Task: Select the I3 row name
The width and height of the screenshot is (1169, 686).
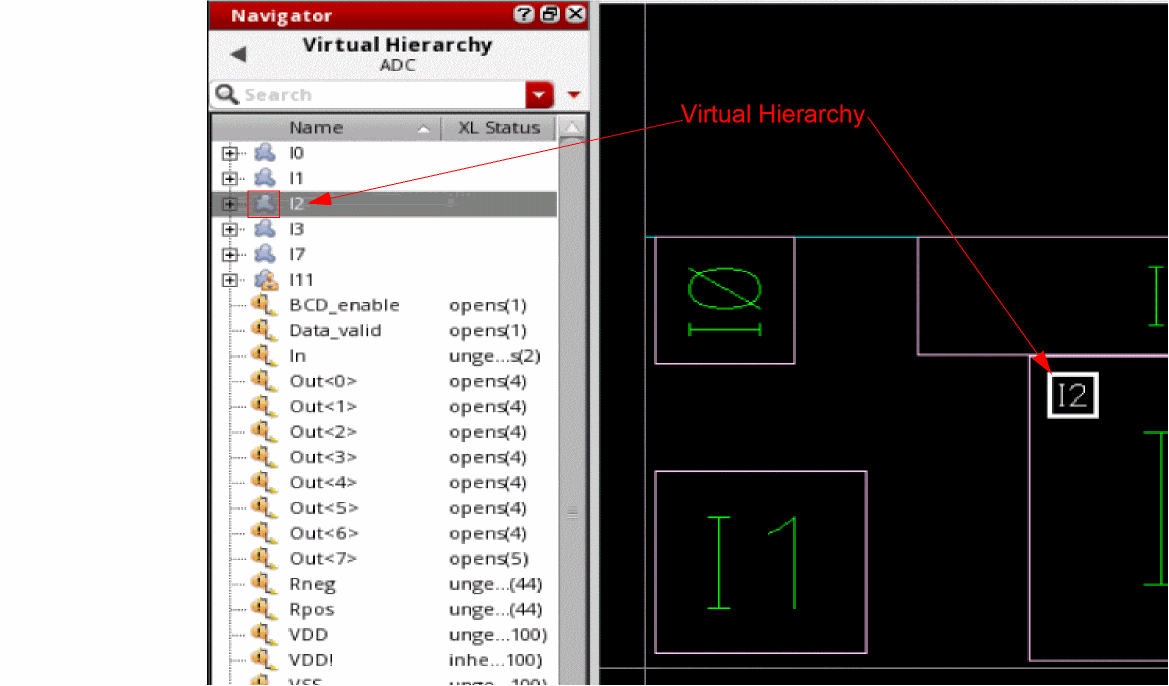Action: click(297, 230)
